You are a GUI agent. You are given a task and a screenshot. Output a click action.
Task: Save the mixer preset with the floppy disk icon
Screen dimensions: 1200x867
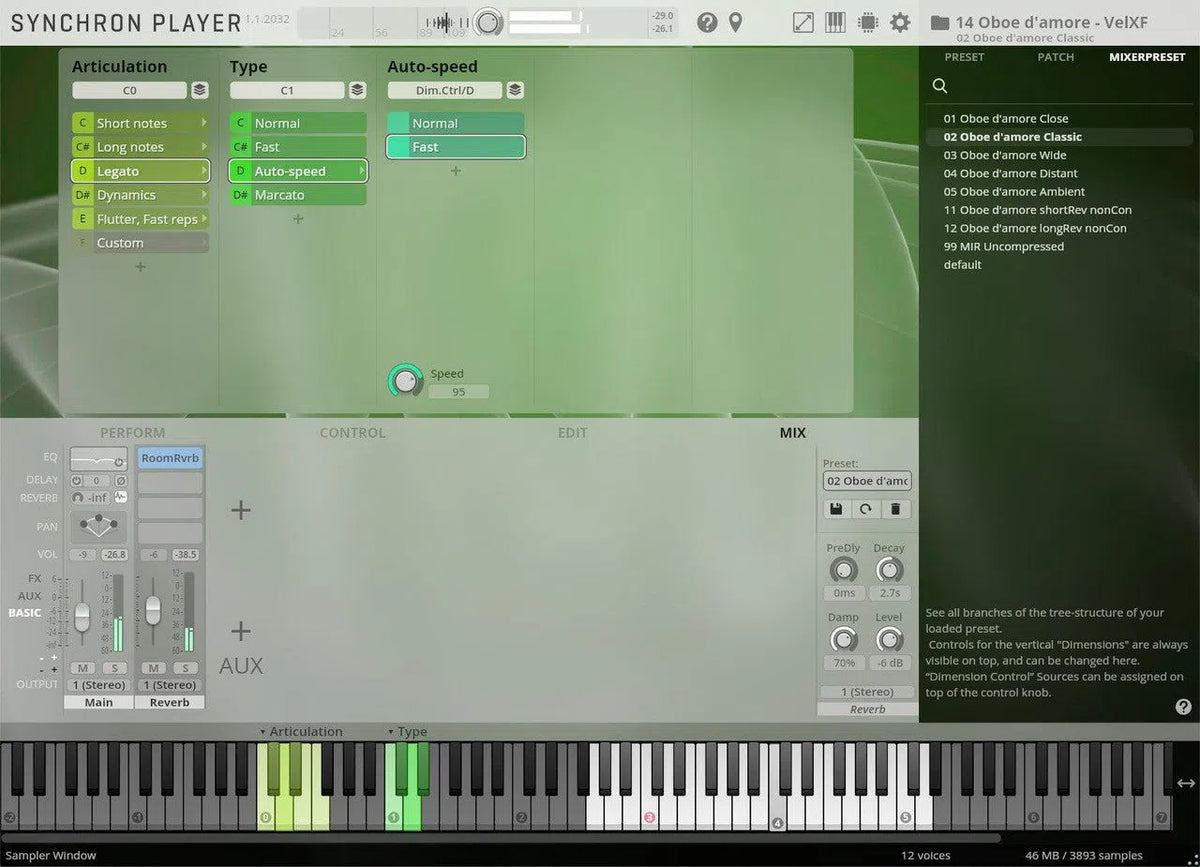[836, 509]
